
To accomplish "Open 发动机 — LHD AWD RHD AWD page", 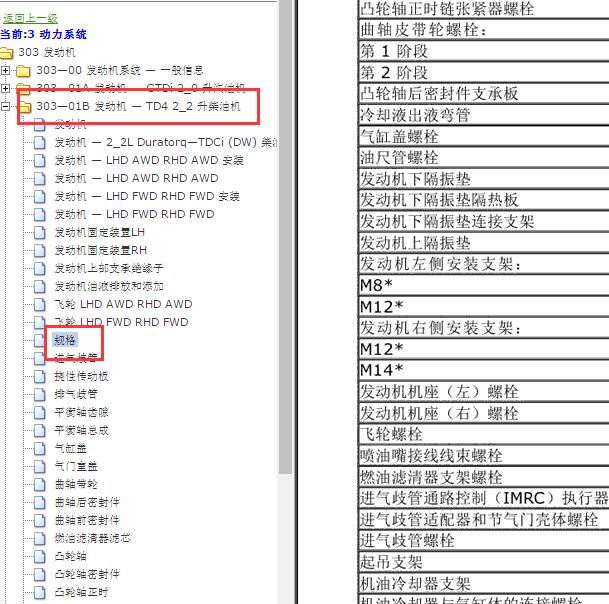I will click(x=136, y=178).
